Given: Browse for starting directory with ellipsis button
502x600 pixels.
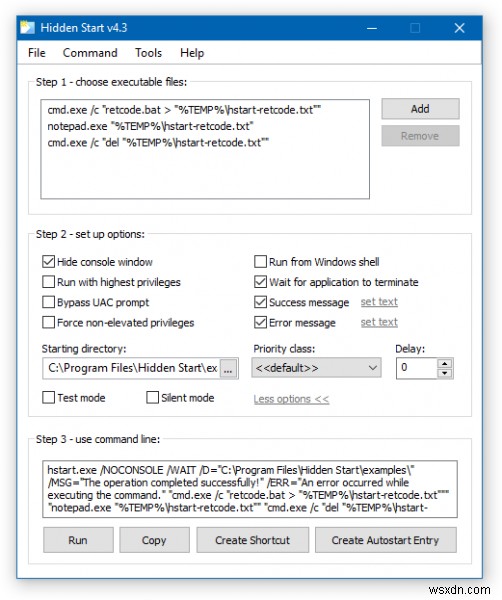Looking at the screenshot, I should click(228, 368).
